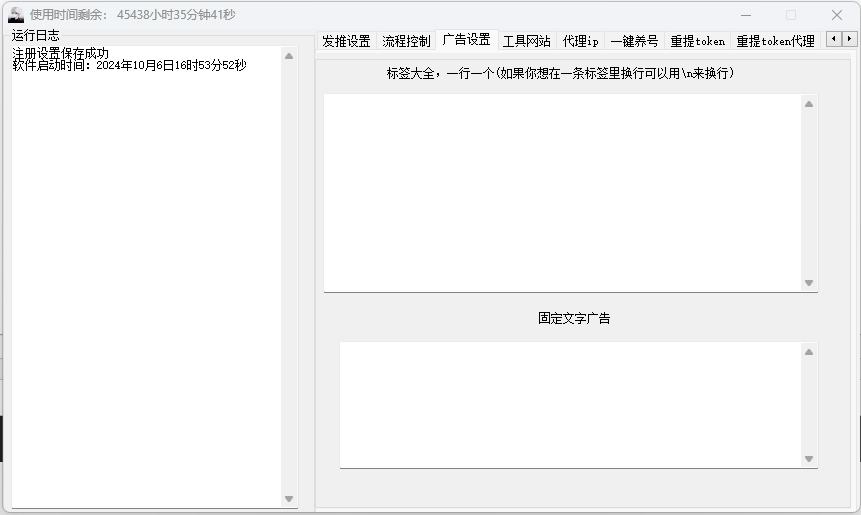
Task: Focus the 固定文字广告 text box
Action: pos(570,404)
